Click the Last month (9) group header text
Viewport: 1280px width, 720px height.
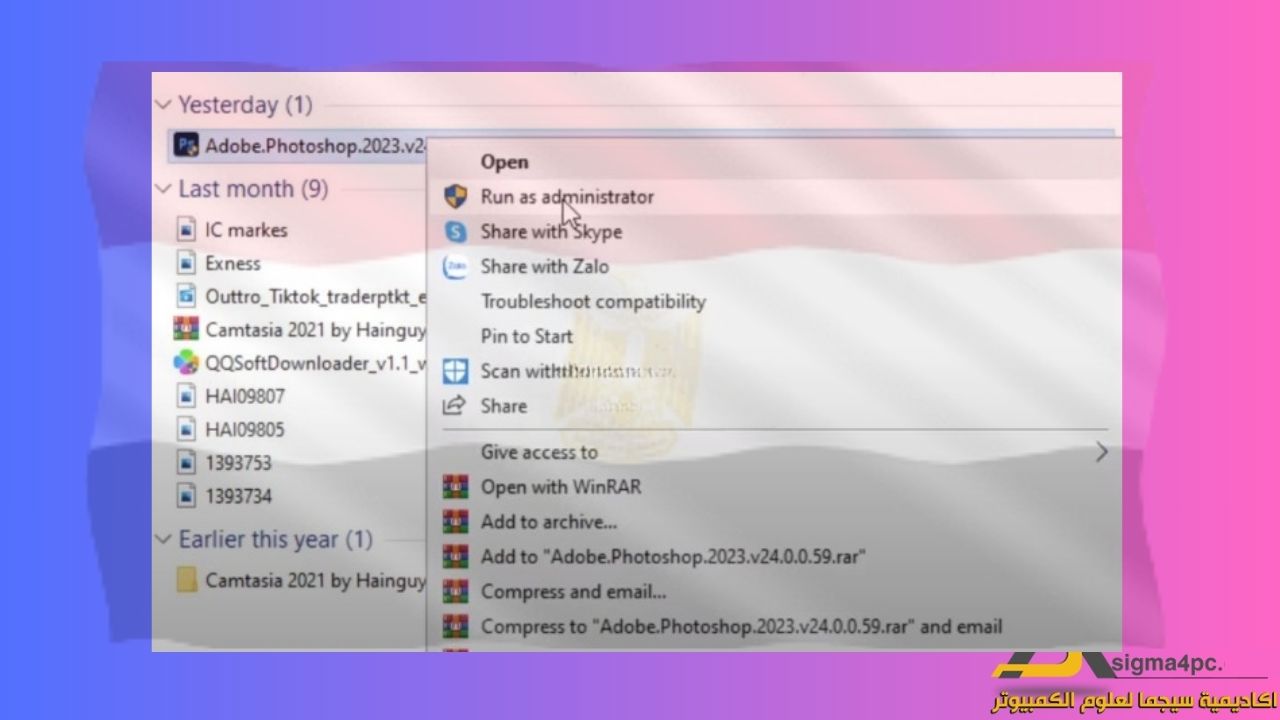pyautogui.click(x=253, y=188)
